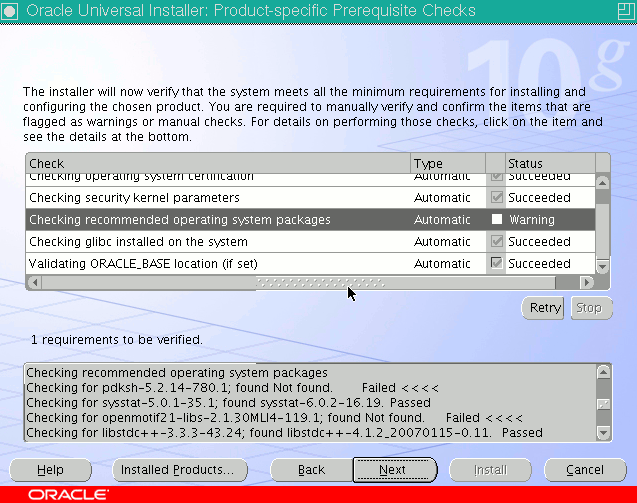Image resolution: width=637 pixels, height=503 pixels.
Task: Click right arrow of horizontal scrollbar
Action: [586, 282]
